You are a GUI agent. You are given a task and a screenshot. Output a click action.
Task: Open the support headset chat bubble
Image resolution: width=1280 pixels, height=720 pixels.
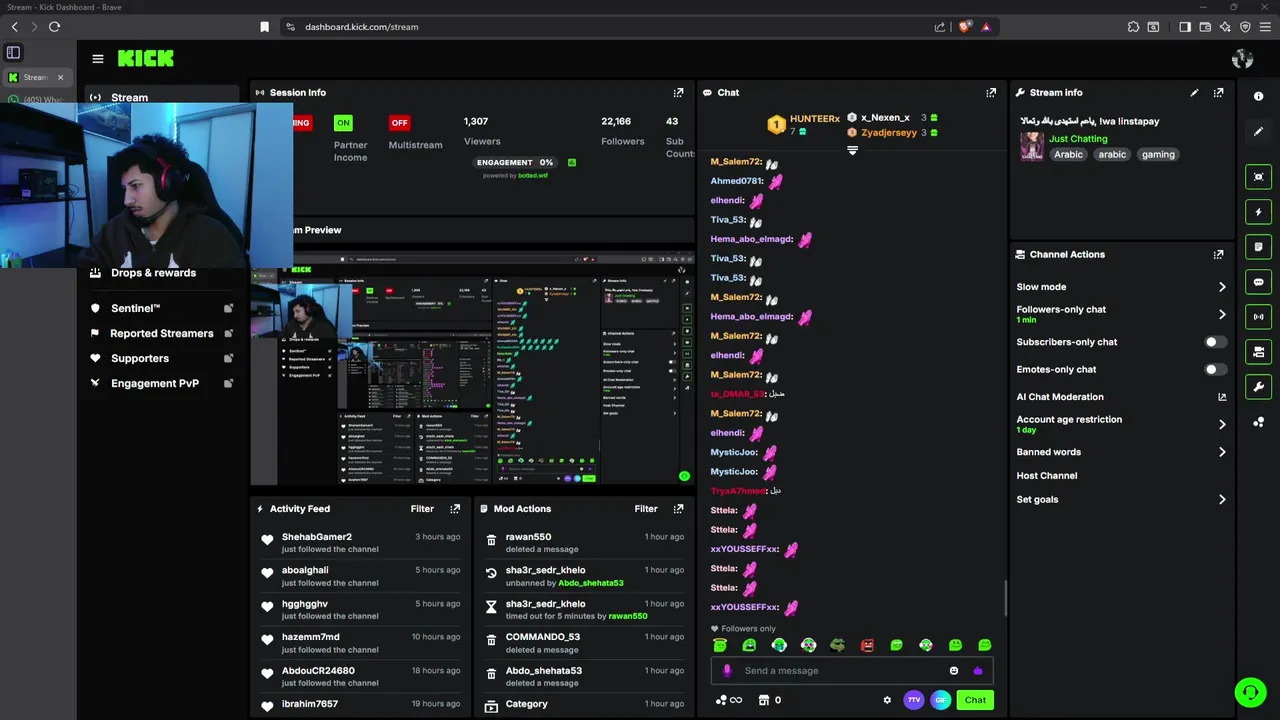tap(1250, 691)
